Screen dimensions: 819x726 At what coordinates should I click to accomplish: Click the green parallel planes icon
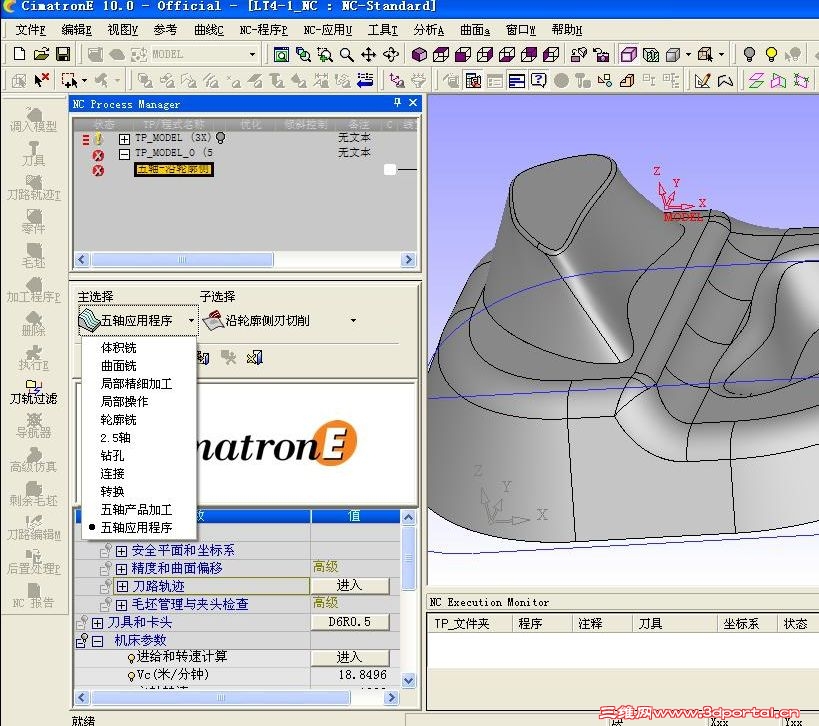(x=756, y=80)
